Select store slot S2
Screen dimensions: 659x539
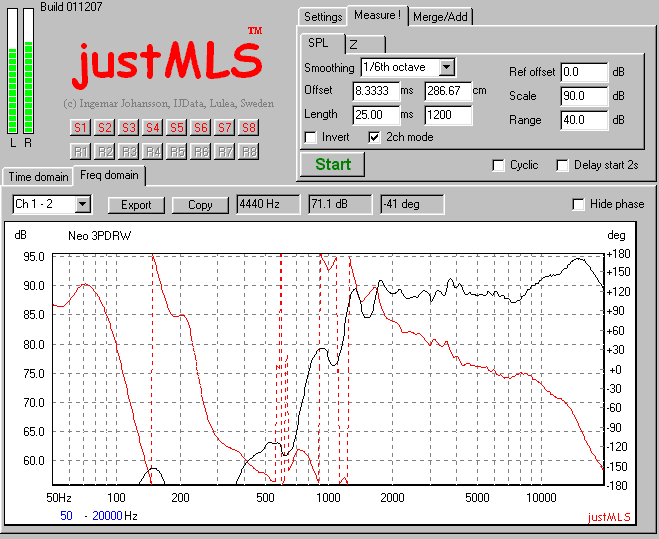104,127
